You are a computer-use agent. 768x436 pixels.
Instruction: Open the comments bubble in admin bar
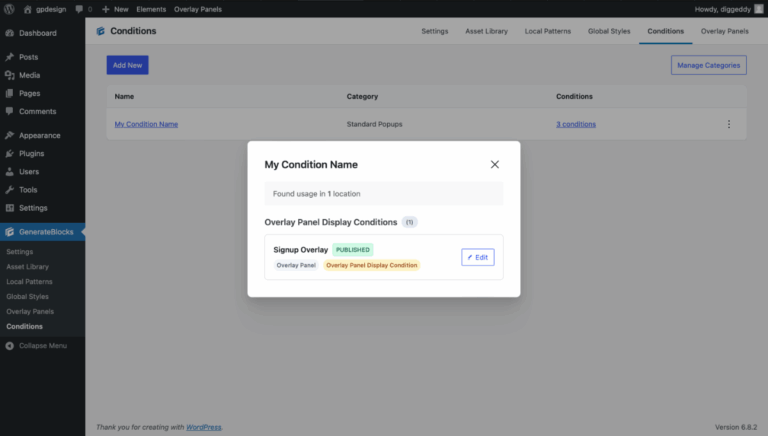pos(83,9)
